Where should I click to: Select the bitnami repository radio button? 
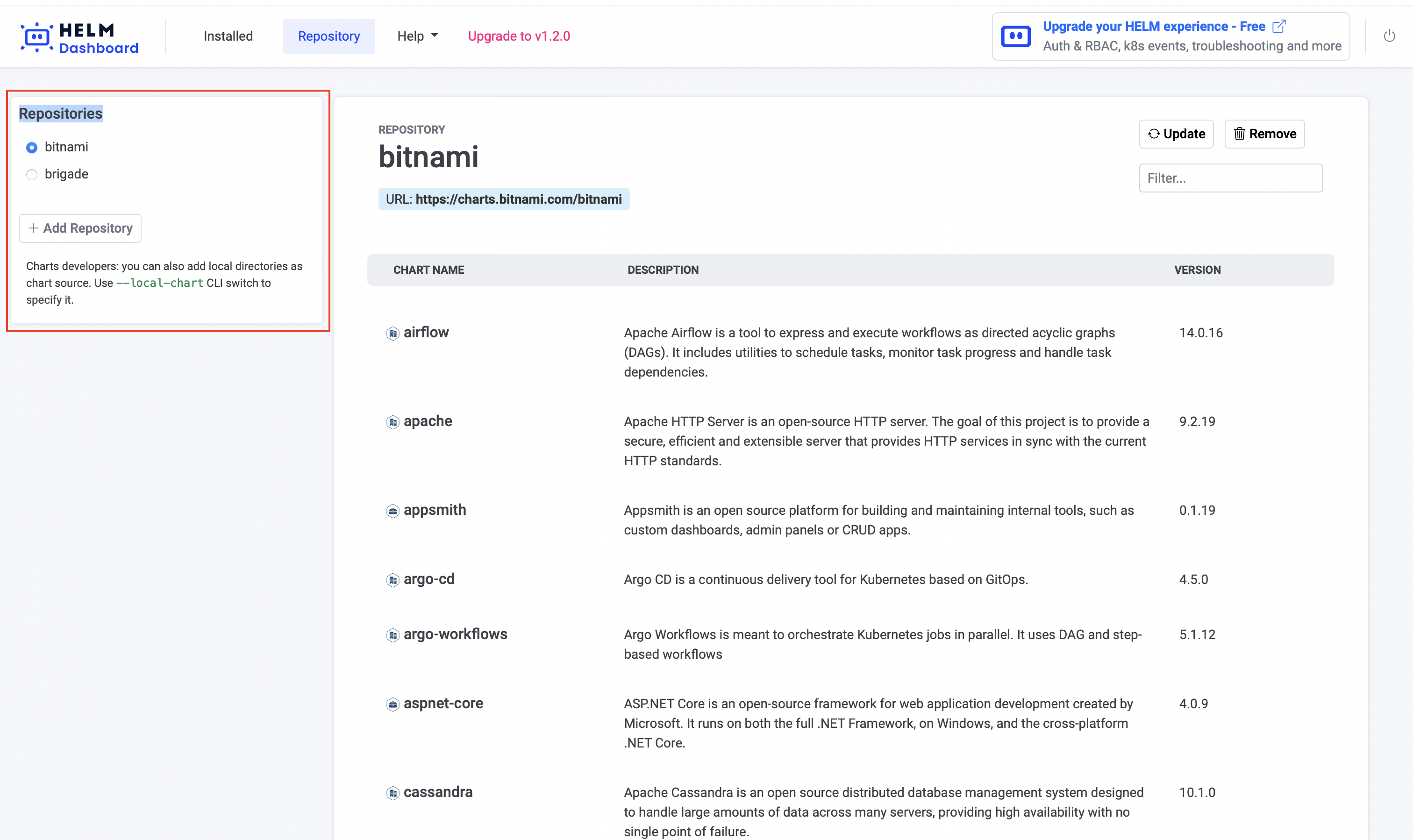pyautogui.click(x=32, y=147)
